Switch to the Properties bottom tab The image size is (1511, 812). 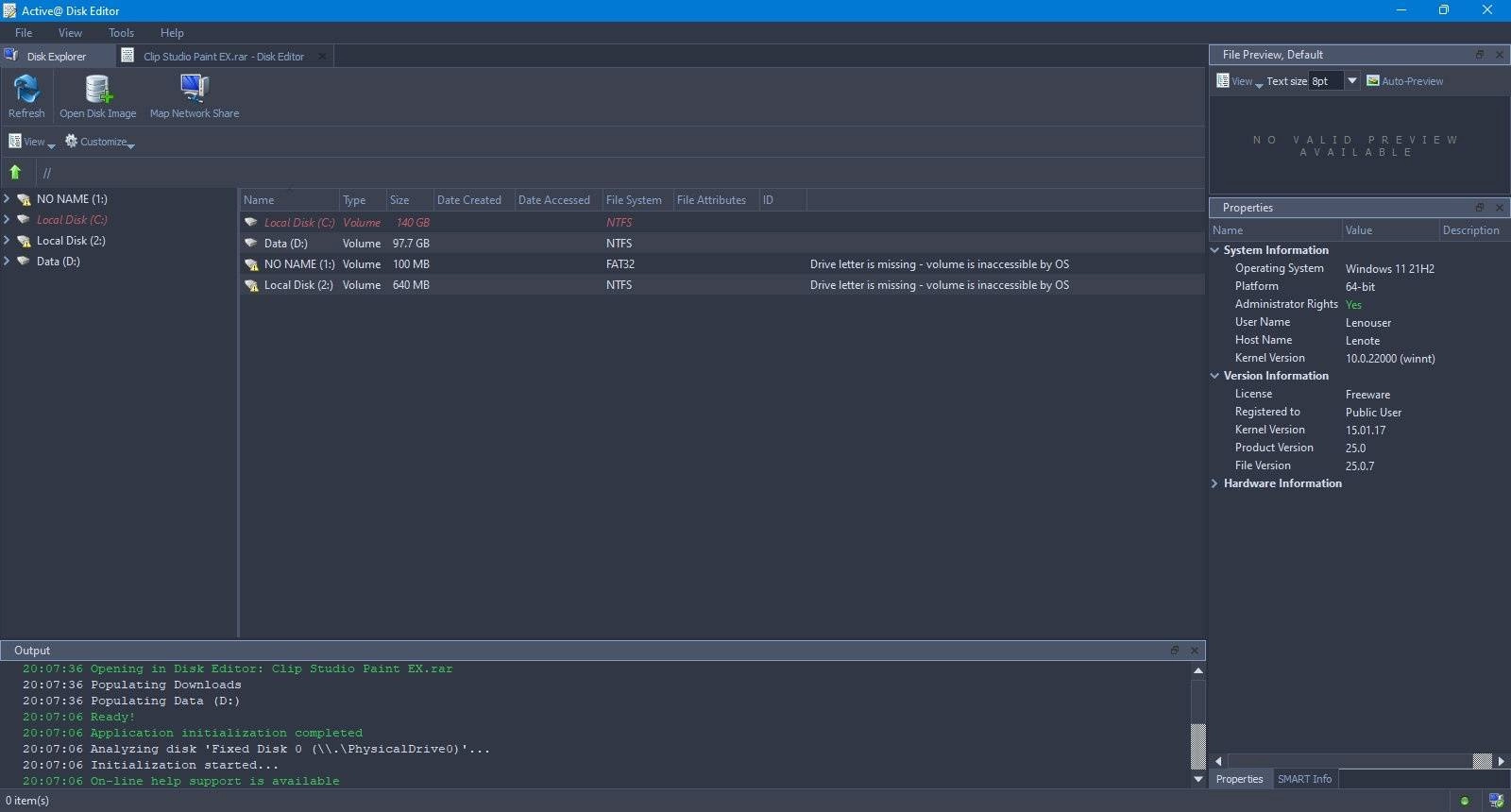click(1239, 779)
